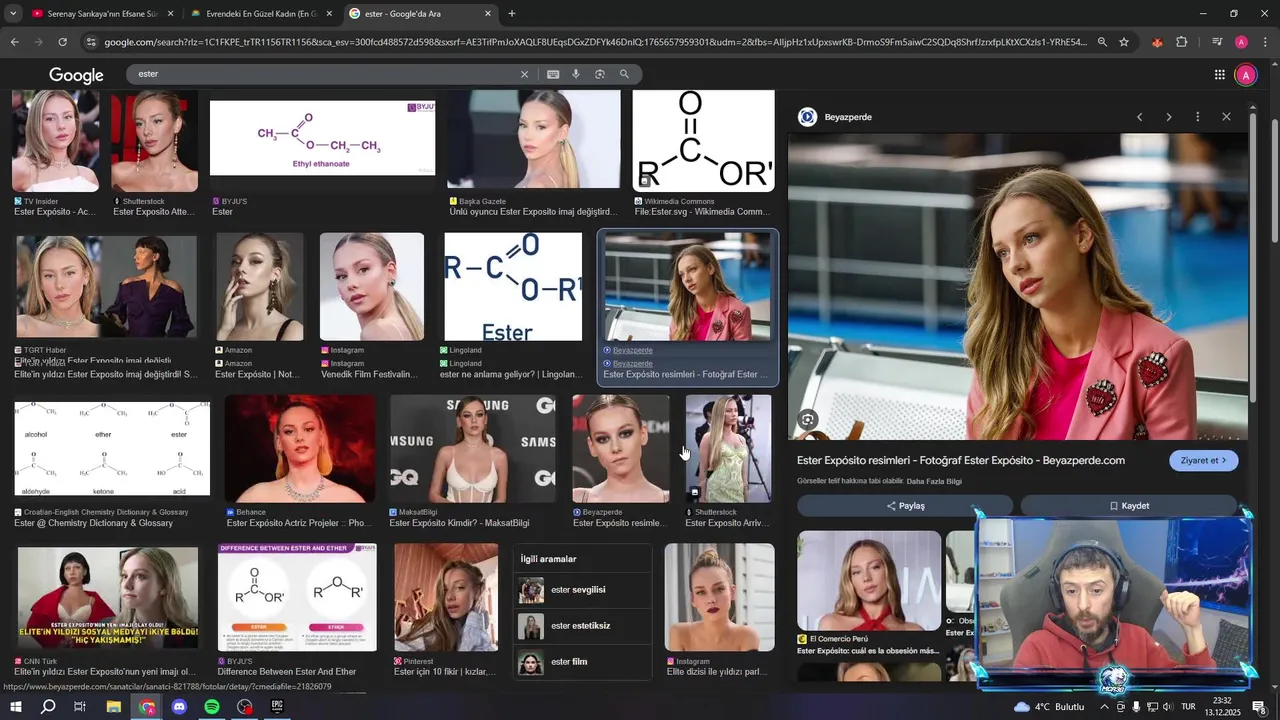This screenshot has height=720, width=1280.
Task: Open the Google apps grid
Action: 1220,75
